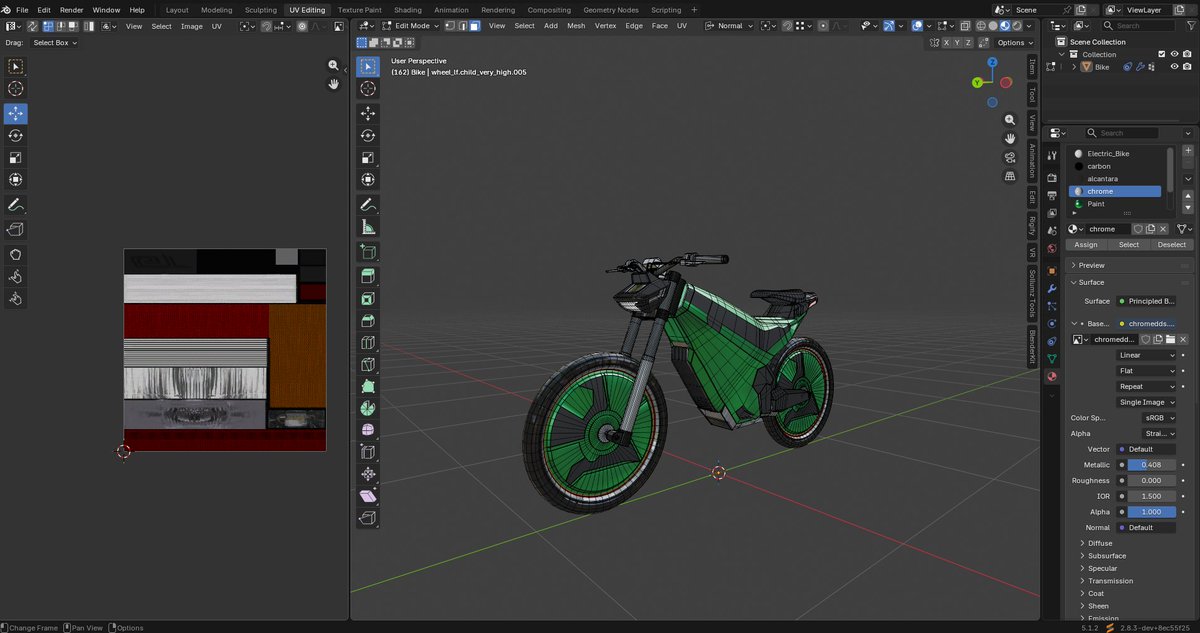Expand the Subsurface section

click(x=1107, y=556)
